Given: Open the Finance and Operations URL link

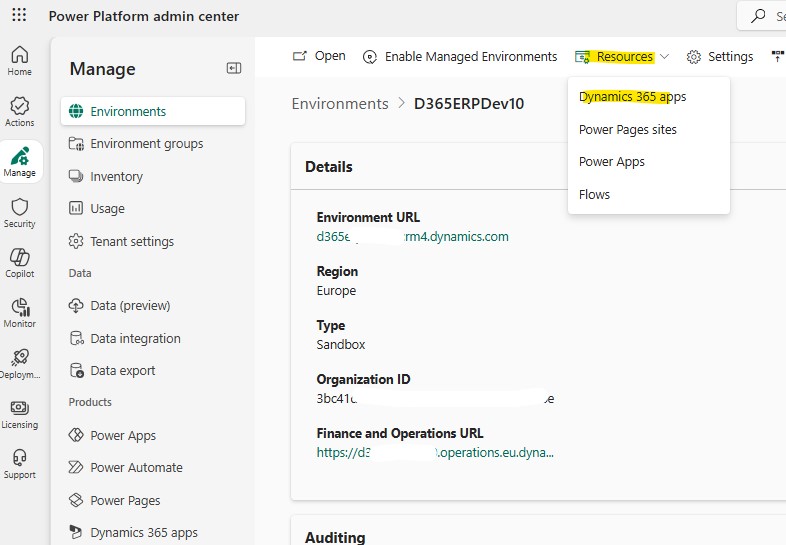Looking at the screenshot, I should point(435,453).
